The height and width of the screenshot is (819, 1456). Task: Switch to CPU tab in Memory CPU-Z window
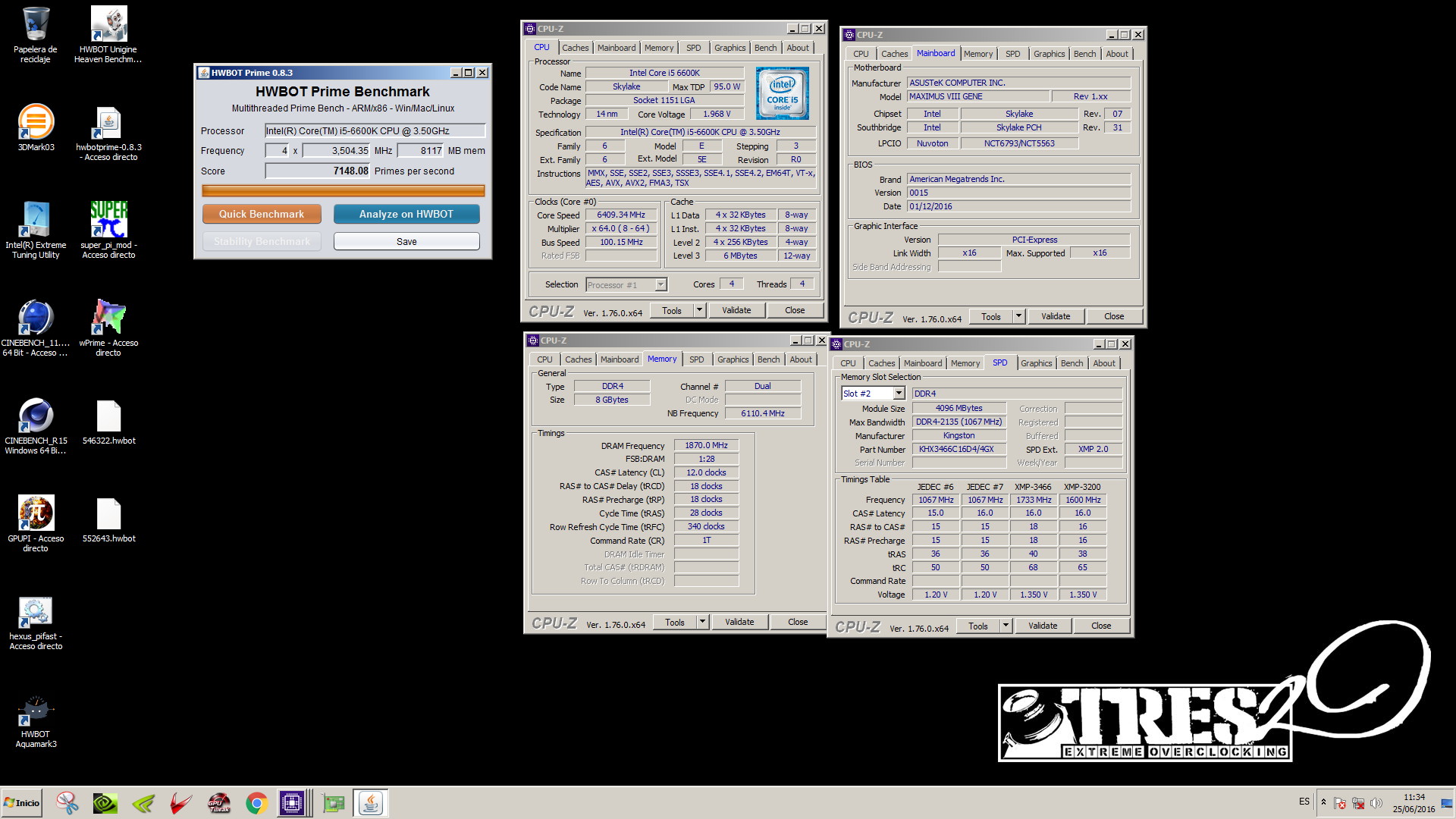coord(544,359)
